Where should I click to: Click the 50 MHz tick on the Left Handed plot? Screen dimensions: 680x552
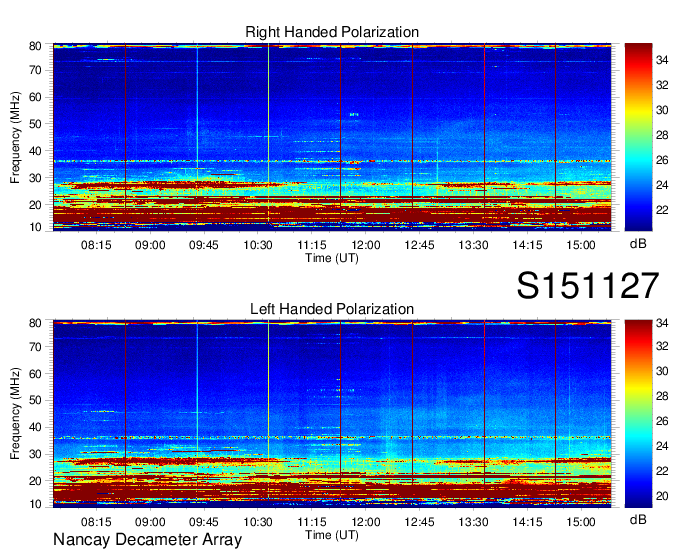(x=35, y=401)
